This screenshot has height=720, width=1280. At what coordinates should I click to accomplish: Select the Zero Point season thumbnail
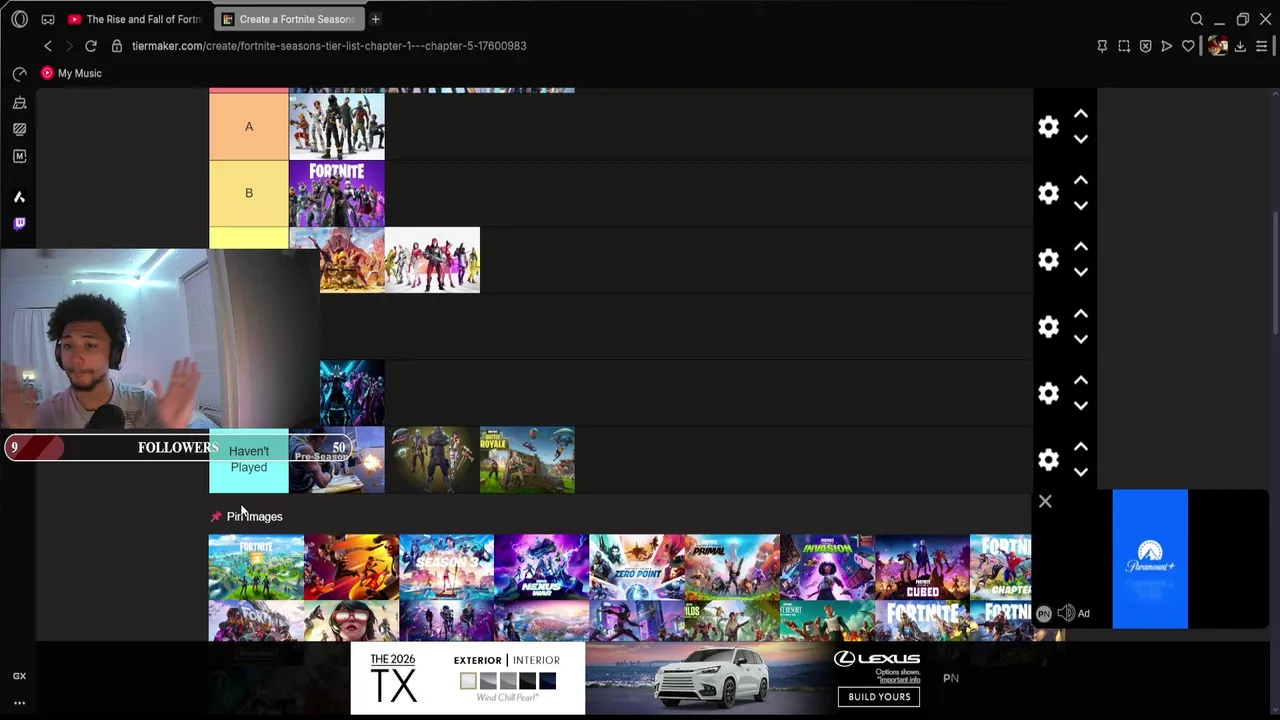(x=637, y=567)
